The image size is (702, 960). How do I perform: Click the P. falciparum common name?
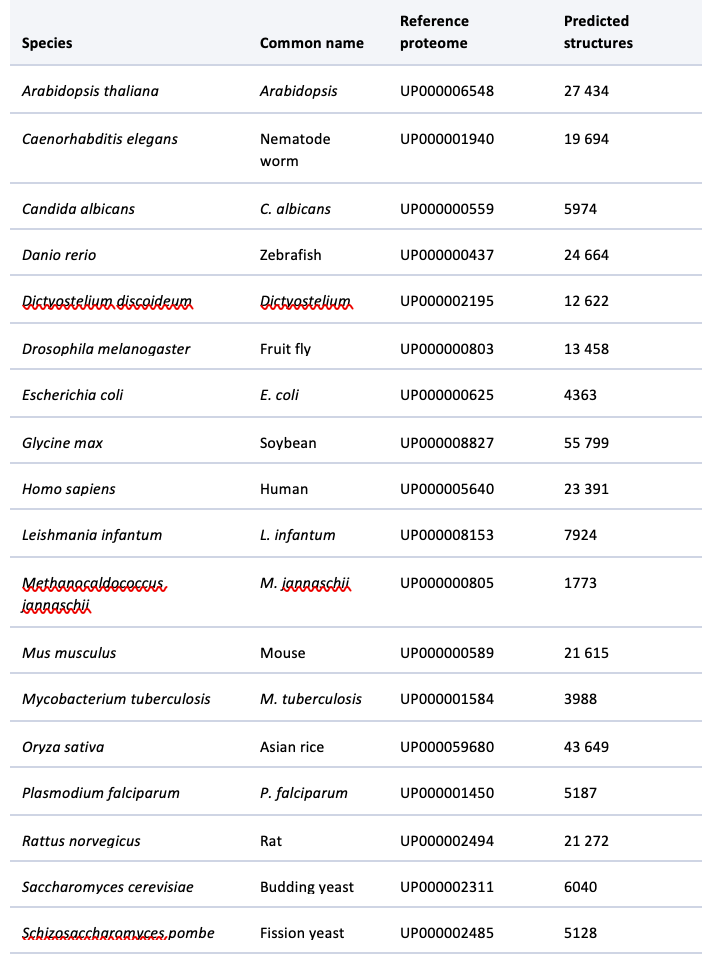click(304, 793)
